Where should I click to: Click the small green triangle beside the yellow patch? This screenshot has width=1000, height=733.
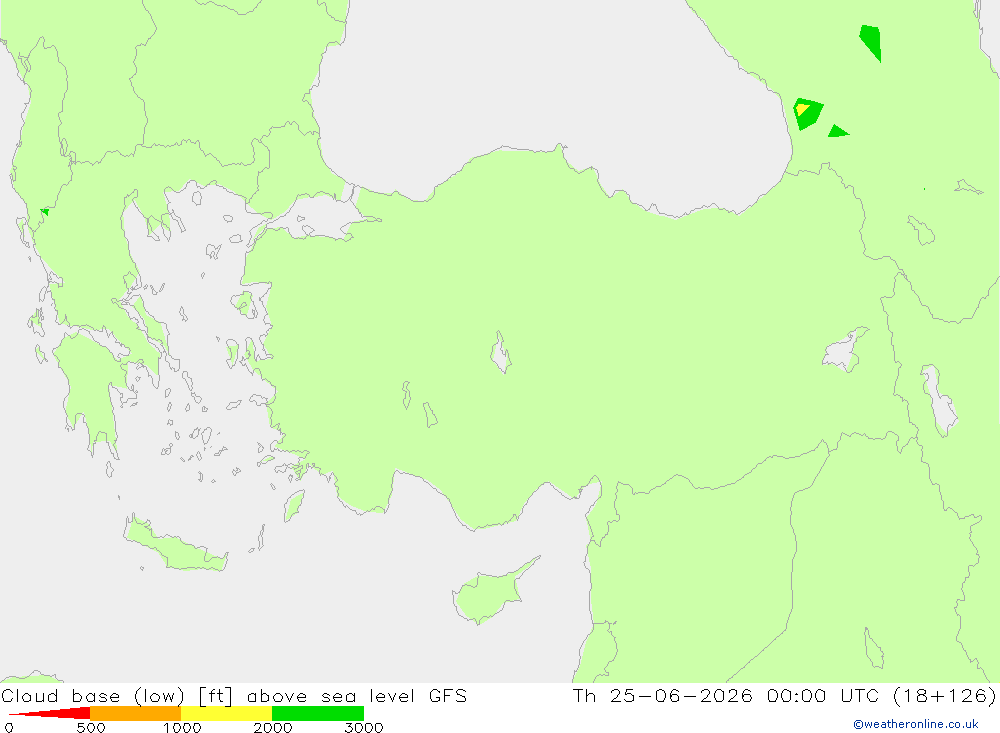coord(837,131)
